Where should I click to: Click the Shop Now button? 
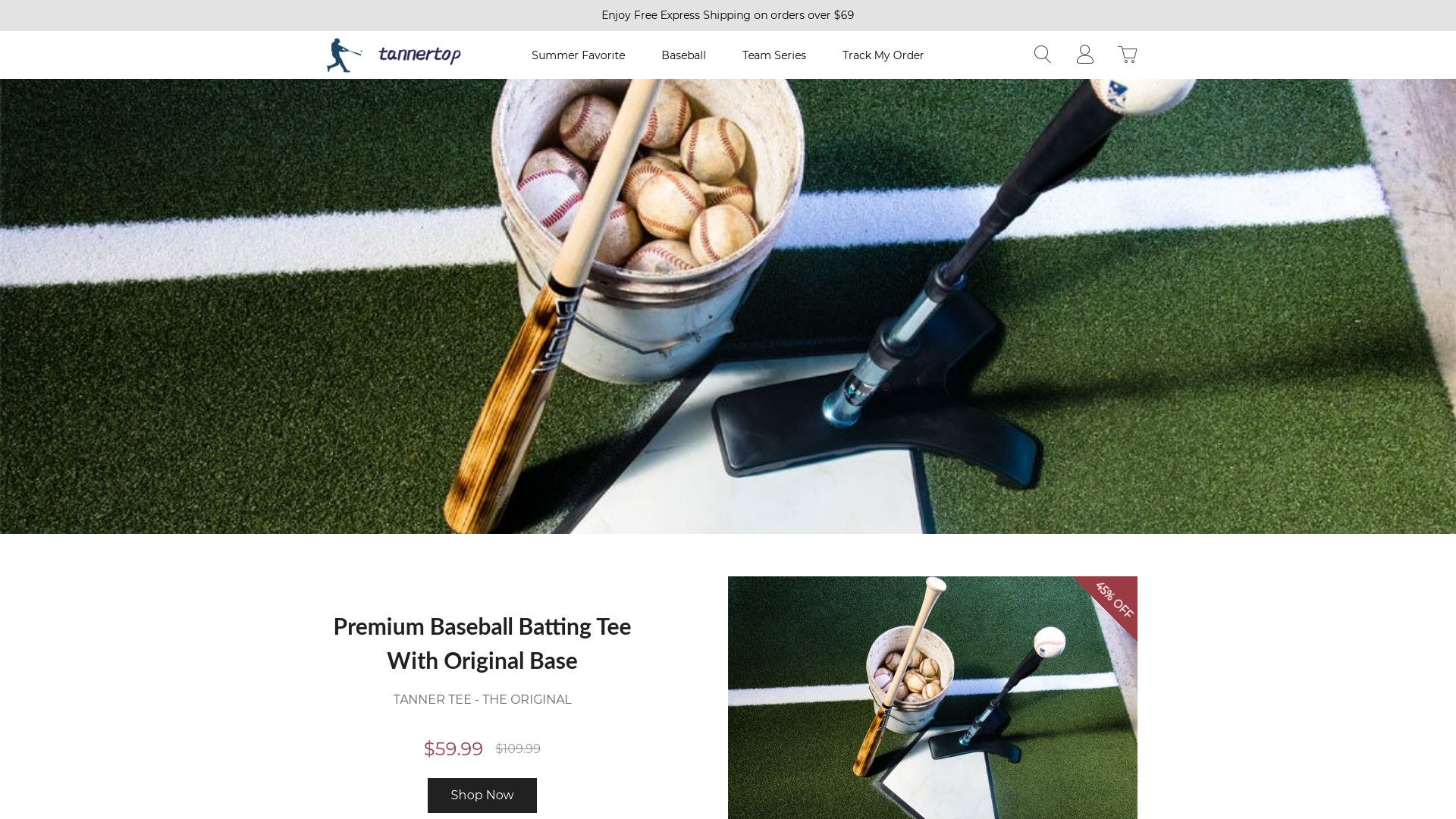(x=482, y=795)
